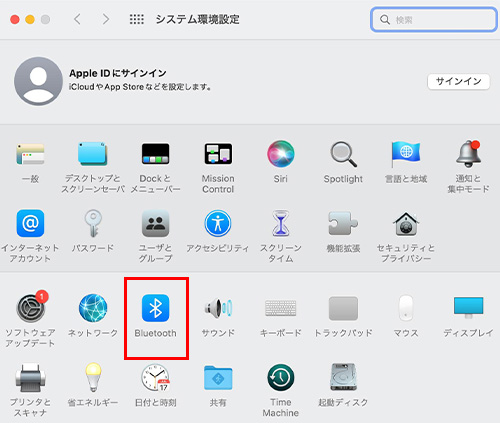Screen dimensions: 500x423
Task: Open Dockとメニューバー preferences
Action: coord(155,154)
